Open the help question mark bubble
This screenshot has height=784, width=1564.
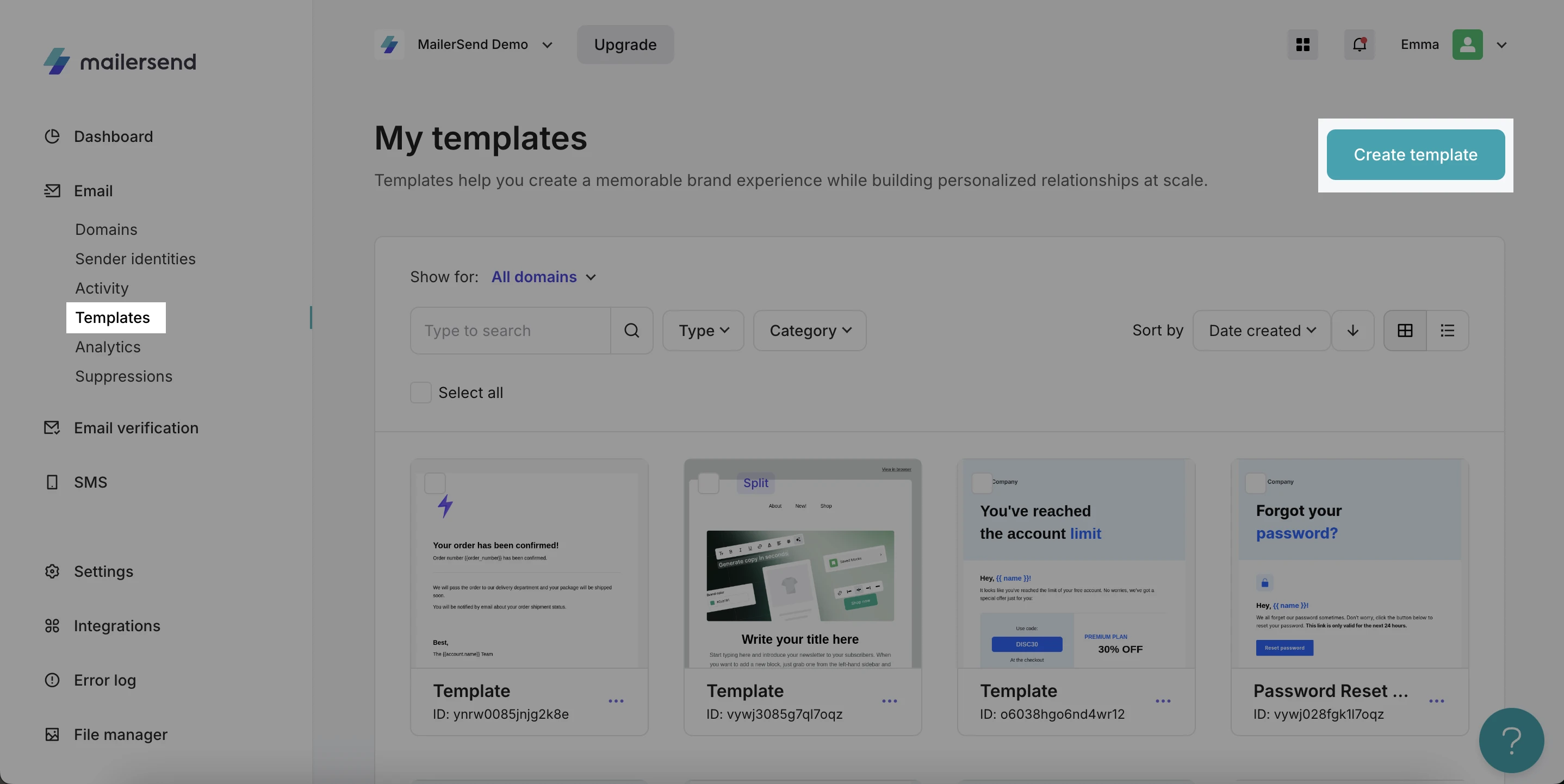[1511, 740]
